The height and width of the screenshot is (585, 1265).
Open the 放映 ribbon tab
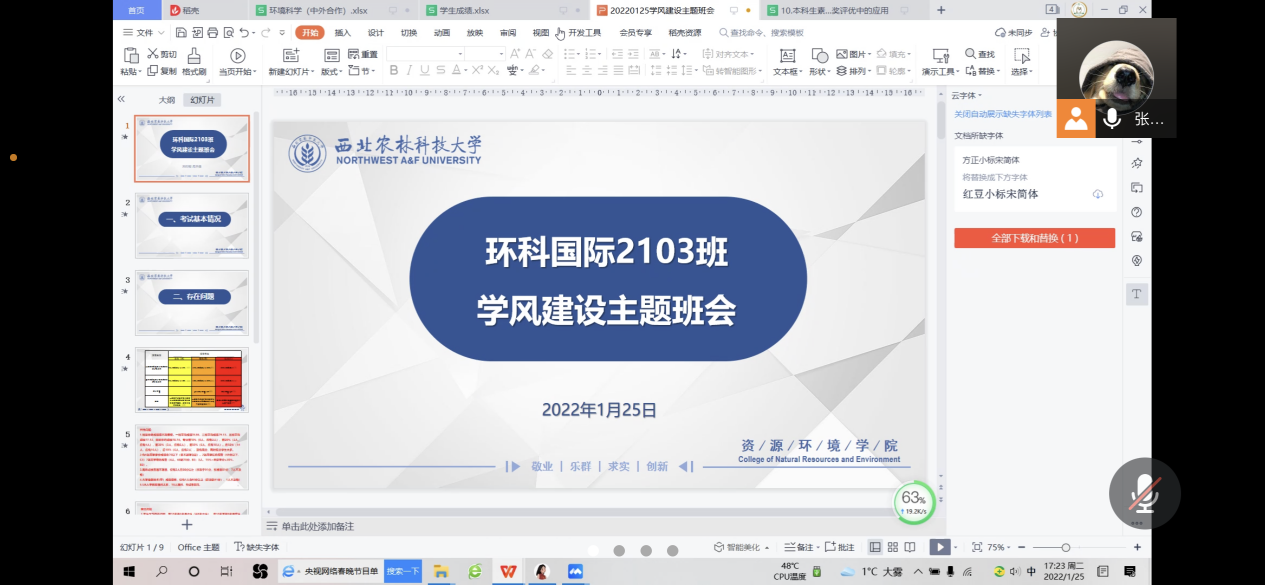[x=473, y=31]
